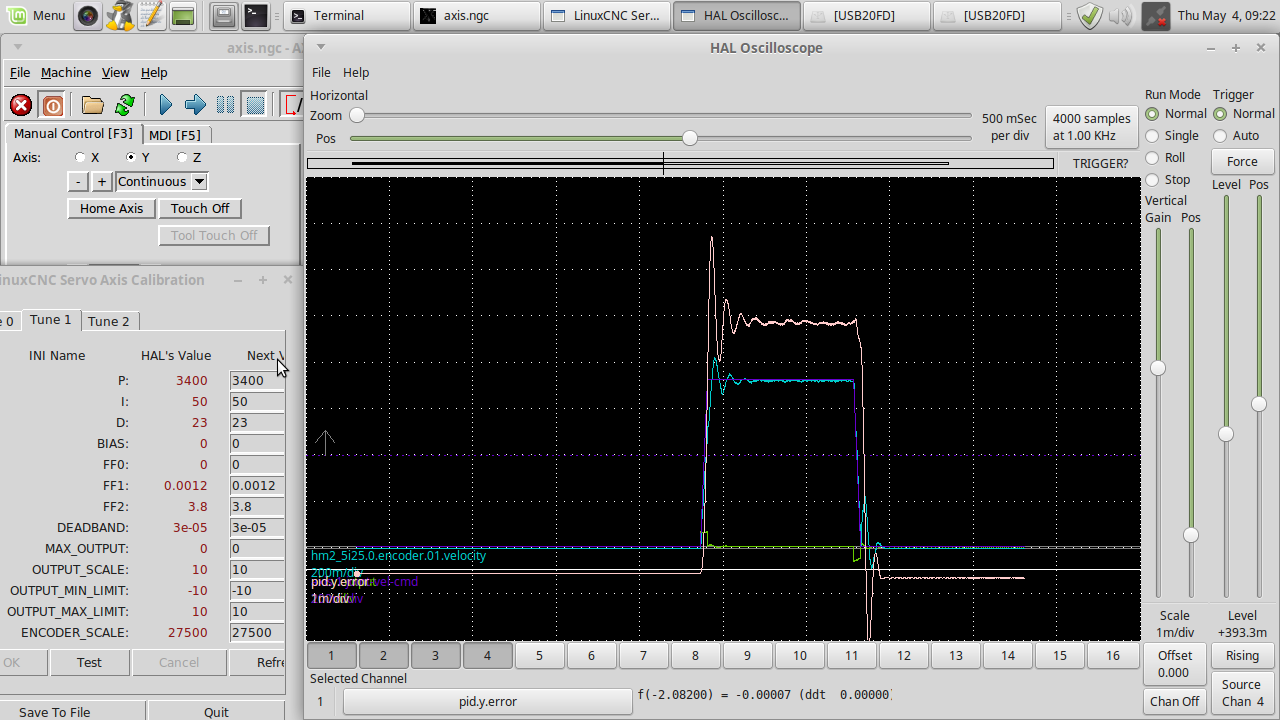Click the FF1 next value field

click(x=257, y=485)
